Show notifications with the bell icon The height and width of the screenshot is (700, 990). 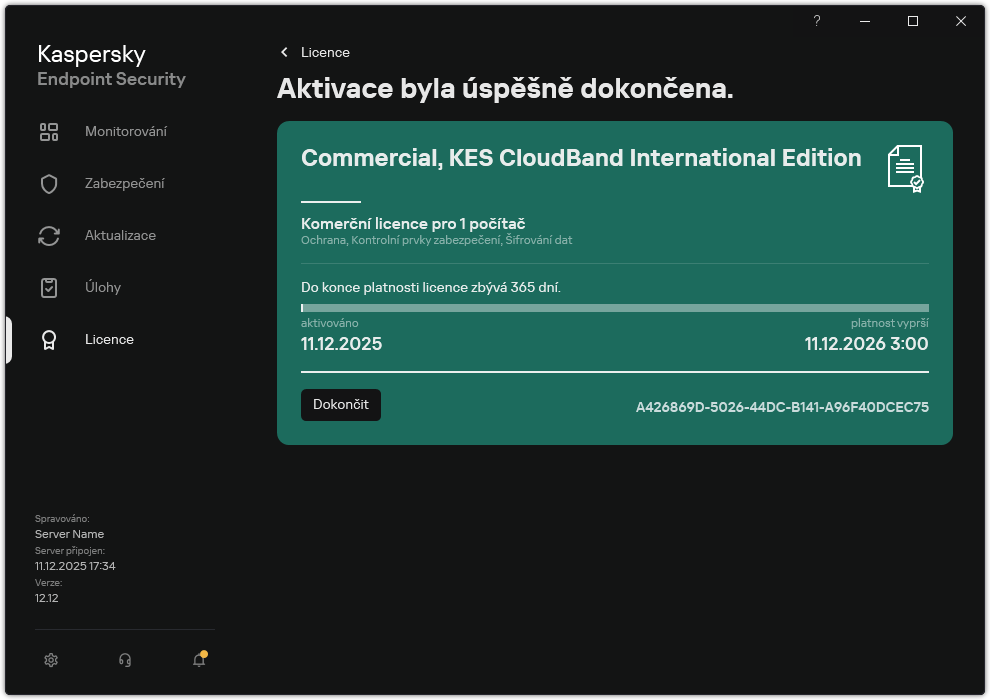198,661
